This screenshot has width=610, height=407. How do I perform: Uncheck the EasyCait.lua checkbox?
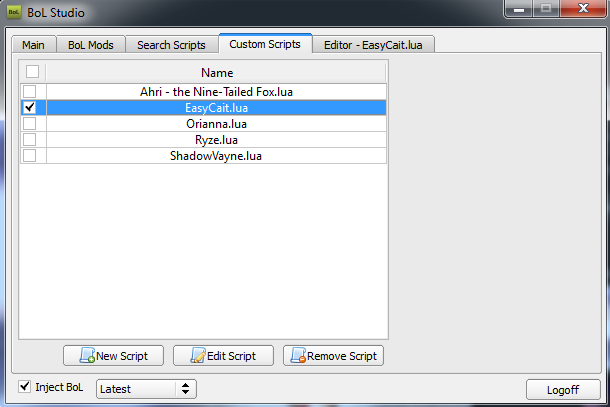(30, 107)
